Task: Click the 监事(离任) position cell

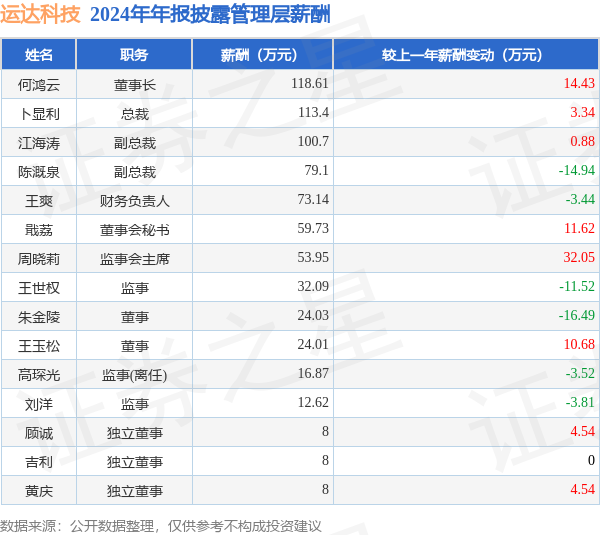Action: point(135,375)
